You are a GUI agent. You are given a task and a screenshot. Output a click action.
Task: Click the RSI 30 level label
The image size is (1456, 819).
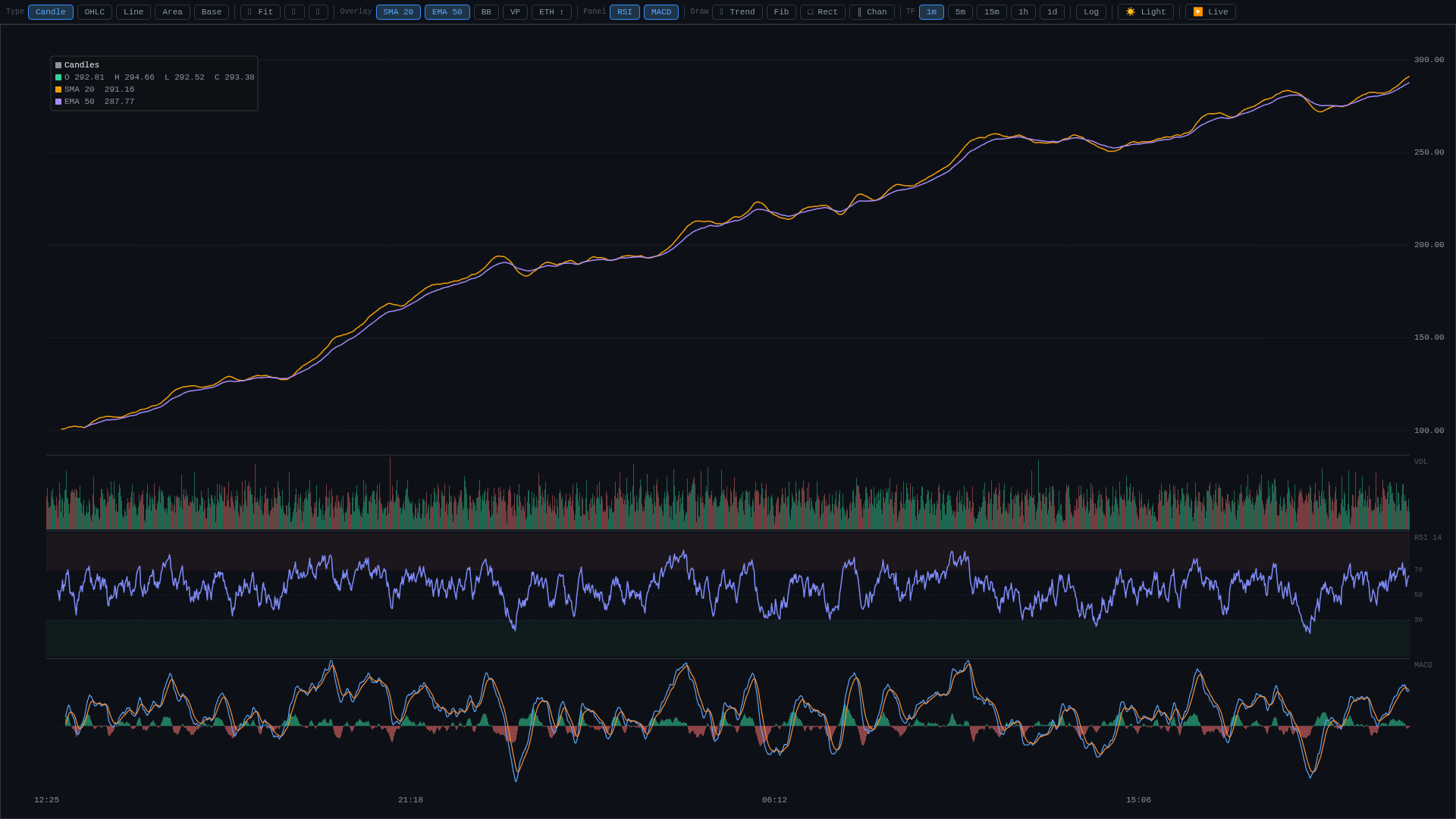1418,620
